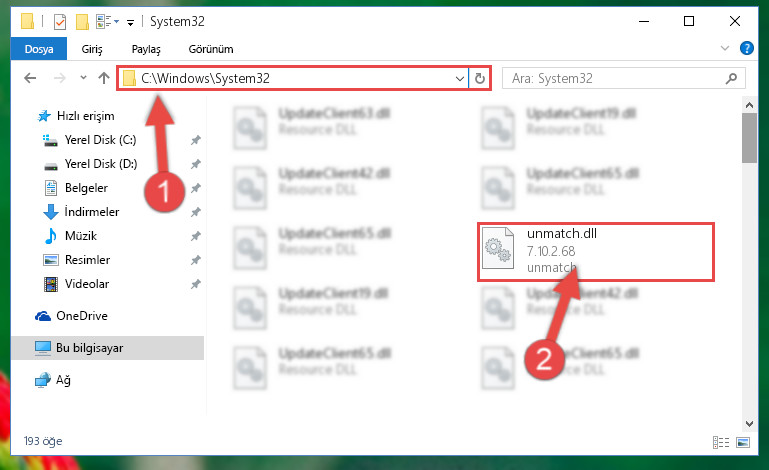Viewport: 769px width, 470px height.
Task: Open the recent locations dropdown arrow
Action: 83,78
